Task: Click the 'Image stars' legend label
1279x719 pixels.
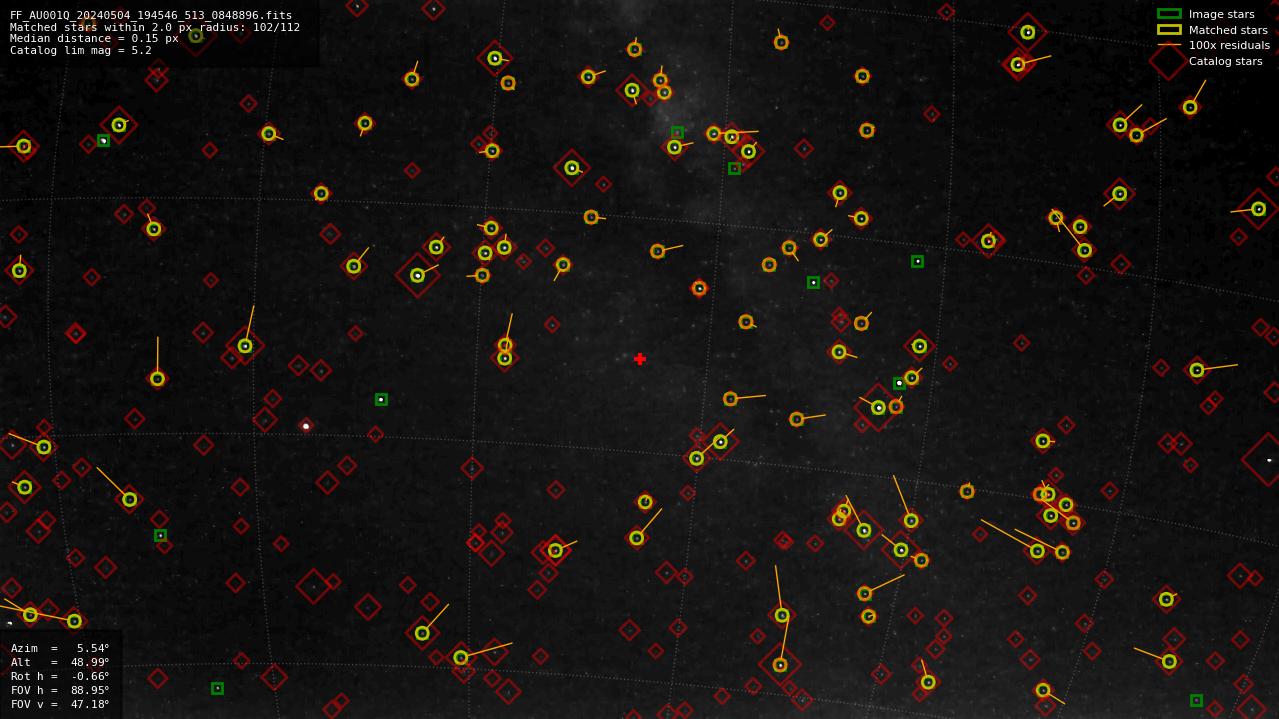Action: 1221,15
